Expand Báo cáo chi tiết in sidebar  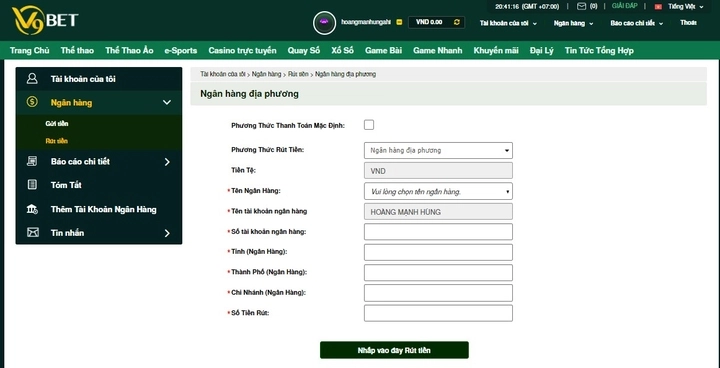[x=167, y=162]
